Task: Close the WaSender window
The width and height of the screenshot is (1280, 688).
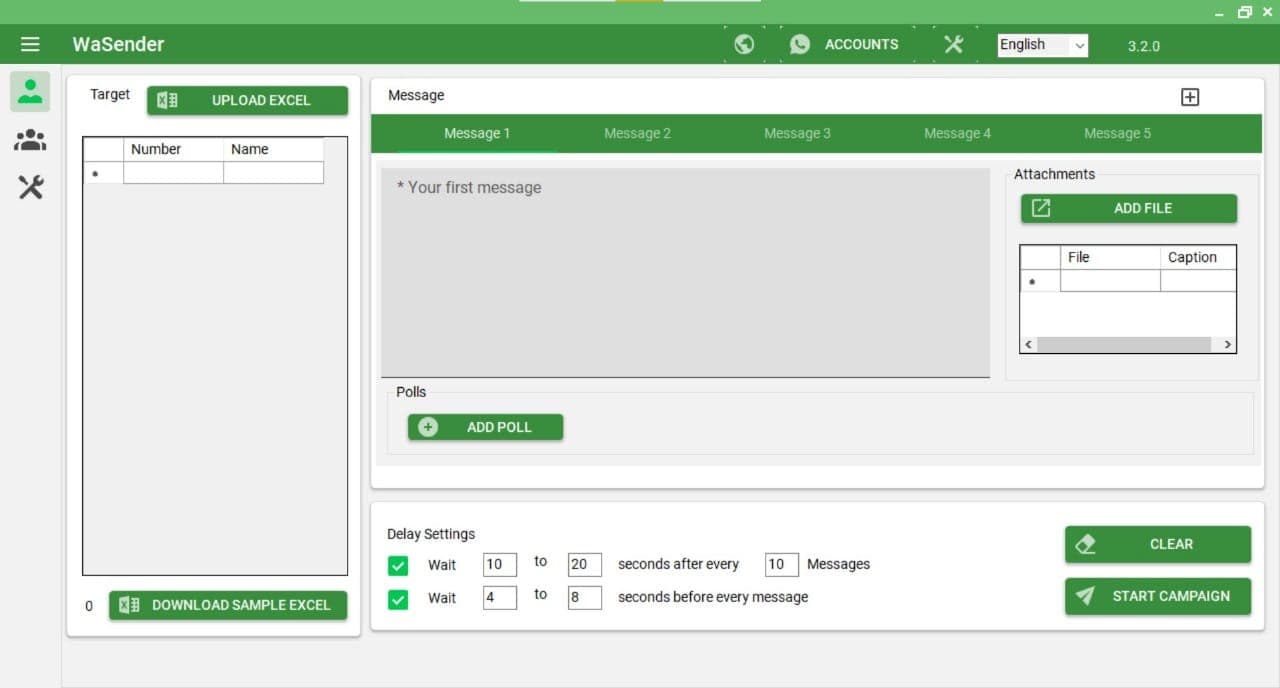Action: point(1267,12)
